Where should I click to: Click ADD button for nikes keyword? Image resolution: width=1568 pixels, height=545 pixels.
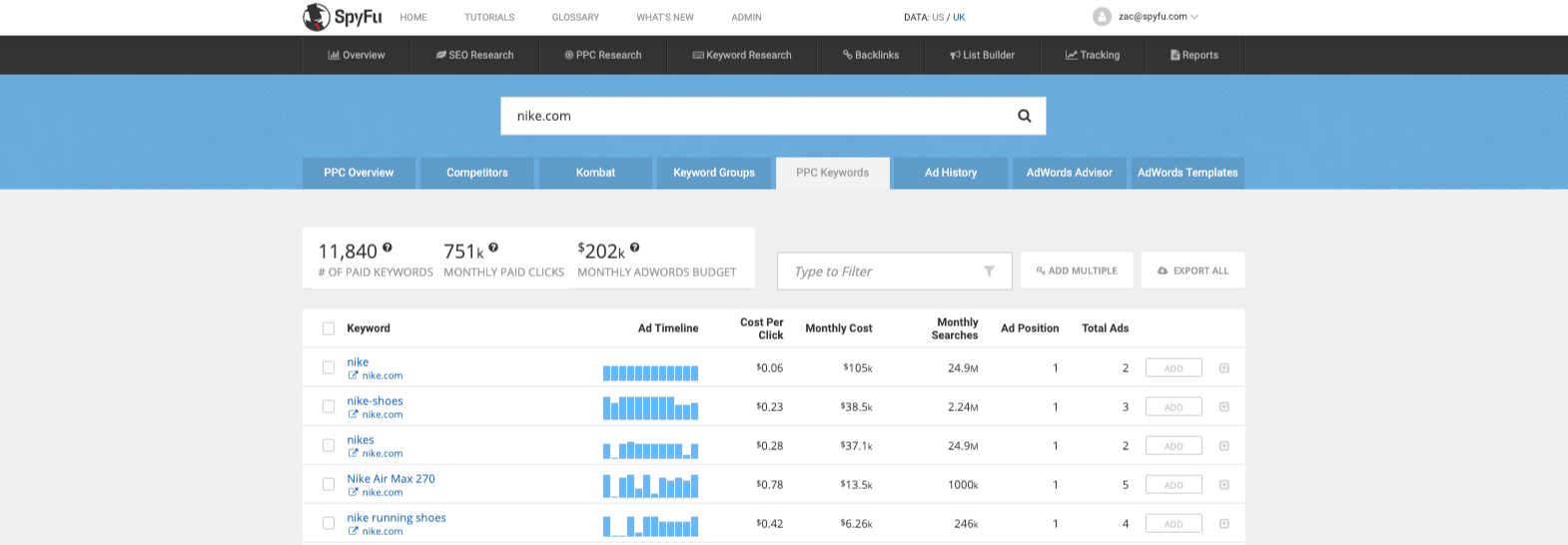pos(1174,446)
